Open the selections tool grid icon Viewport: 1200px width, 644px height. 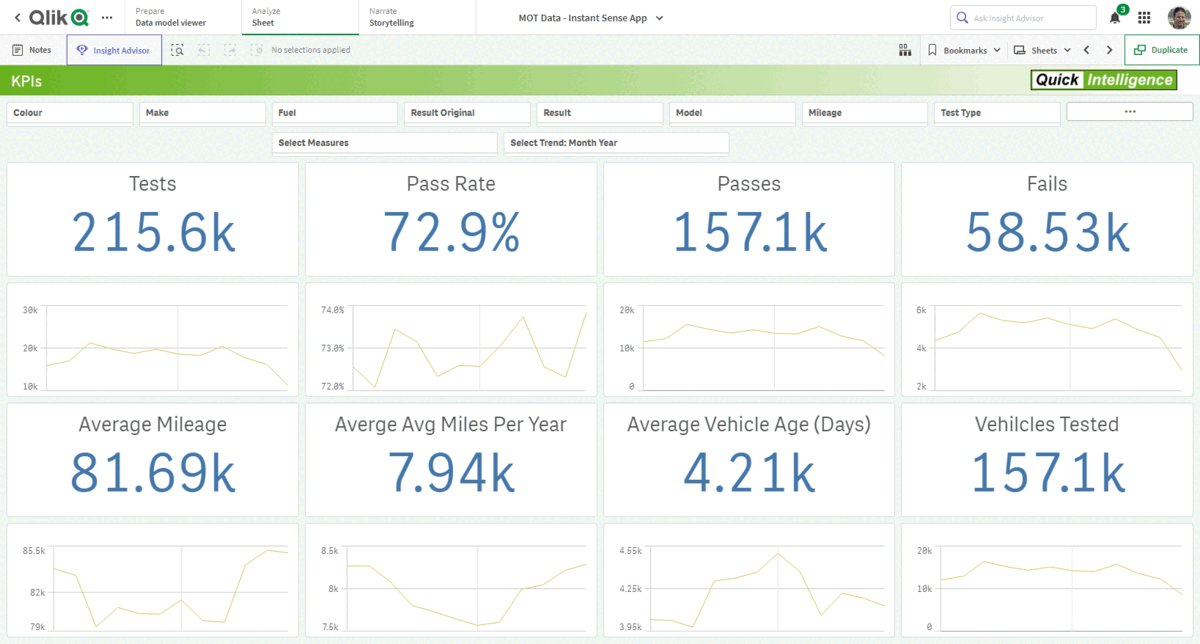[x=905, y=50]
